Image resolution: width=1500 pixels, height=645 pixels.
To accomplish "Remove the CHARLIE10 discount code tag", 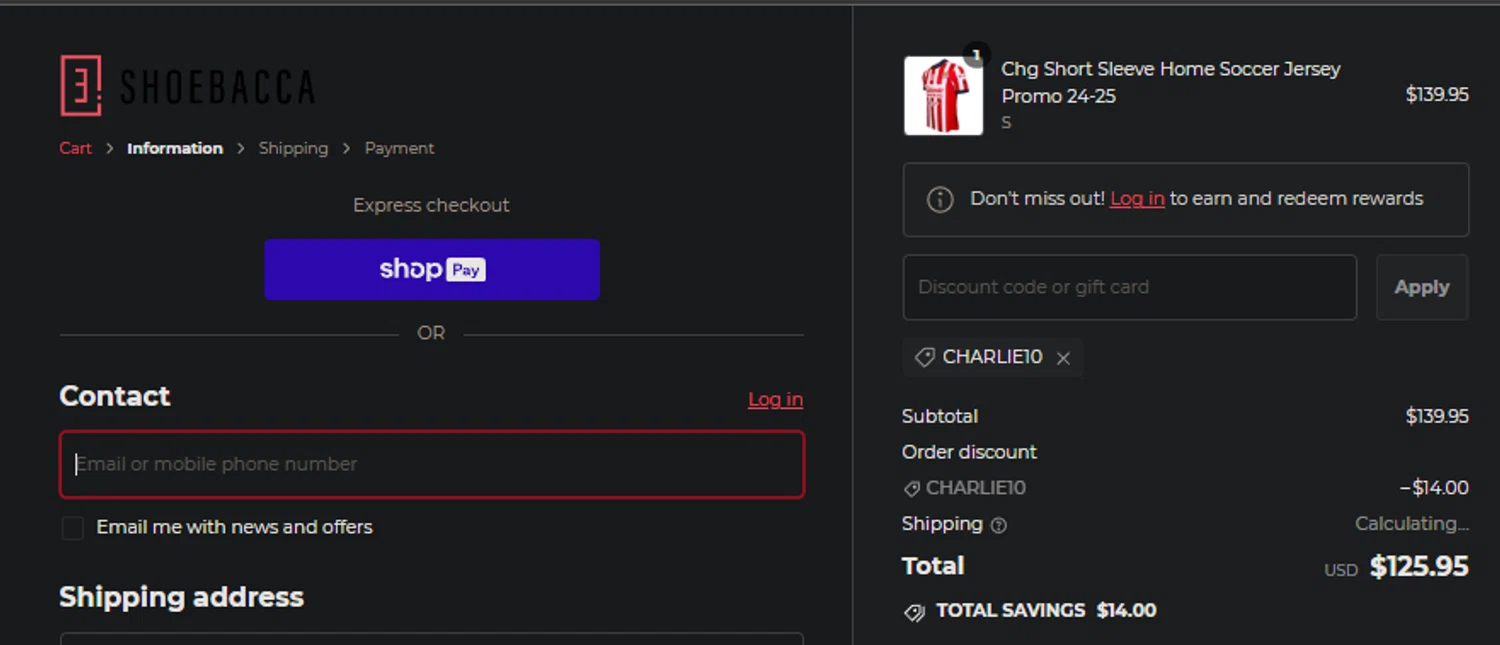I will 1063,358.
